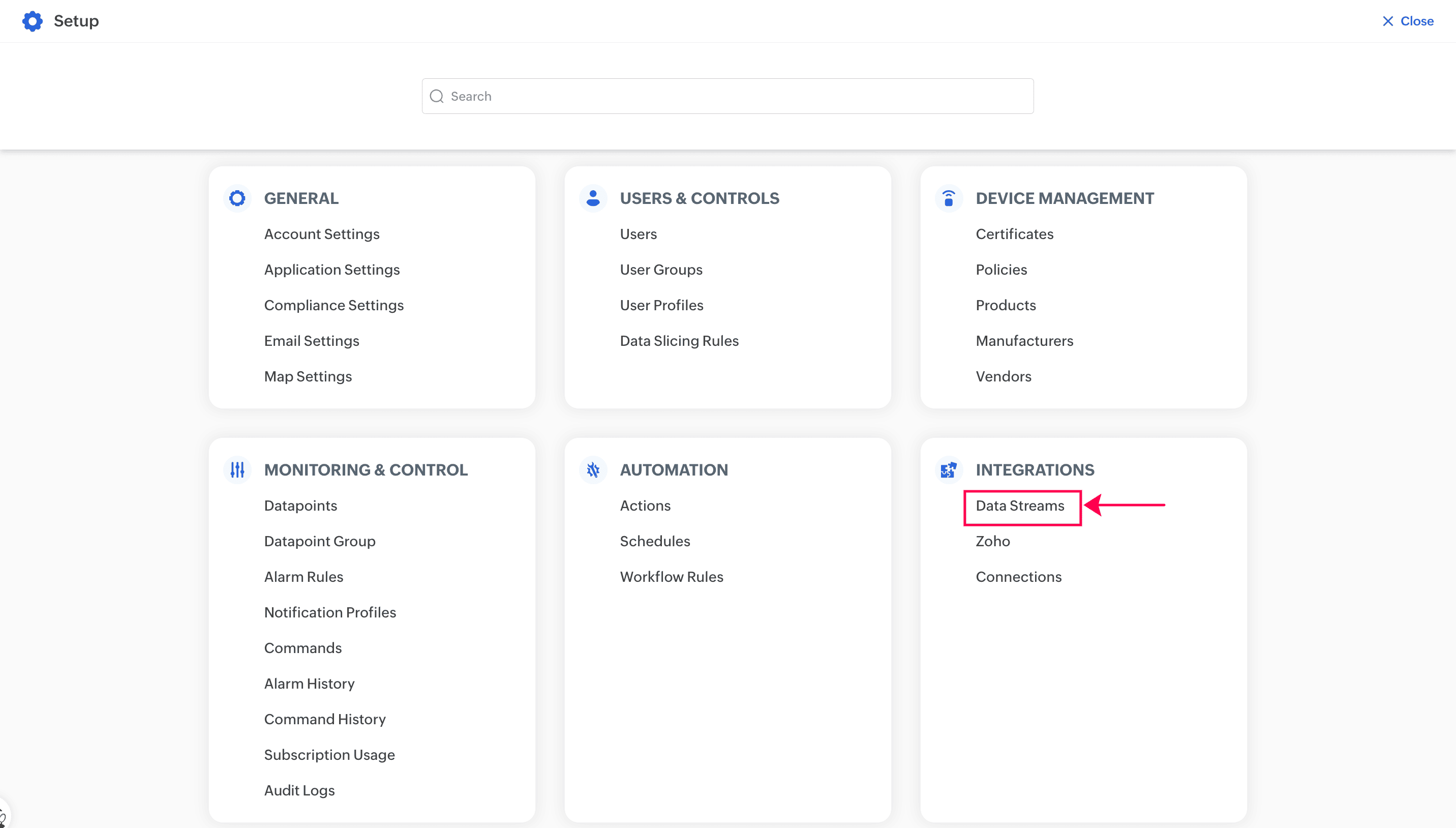The height and width of the screenshot is (828, 1456).
Task: Click the magnifier icon in search box
Action: 437,96
